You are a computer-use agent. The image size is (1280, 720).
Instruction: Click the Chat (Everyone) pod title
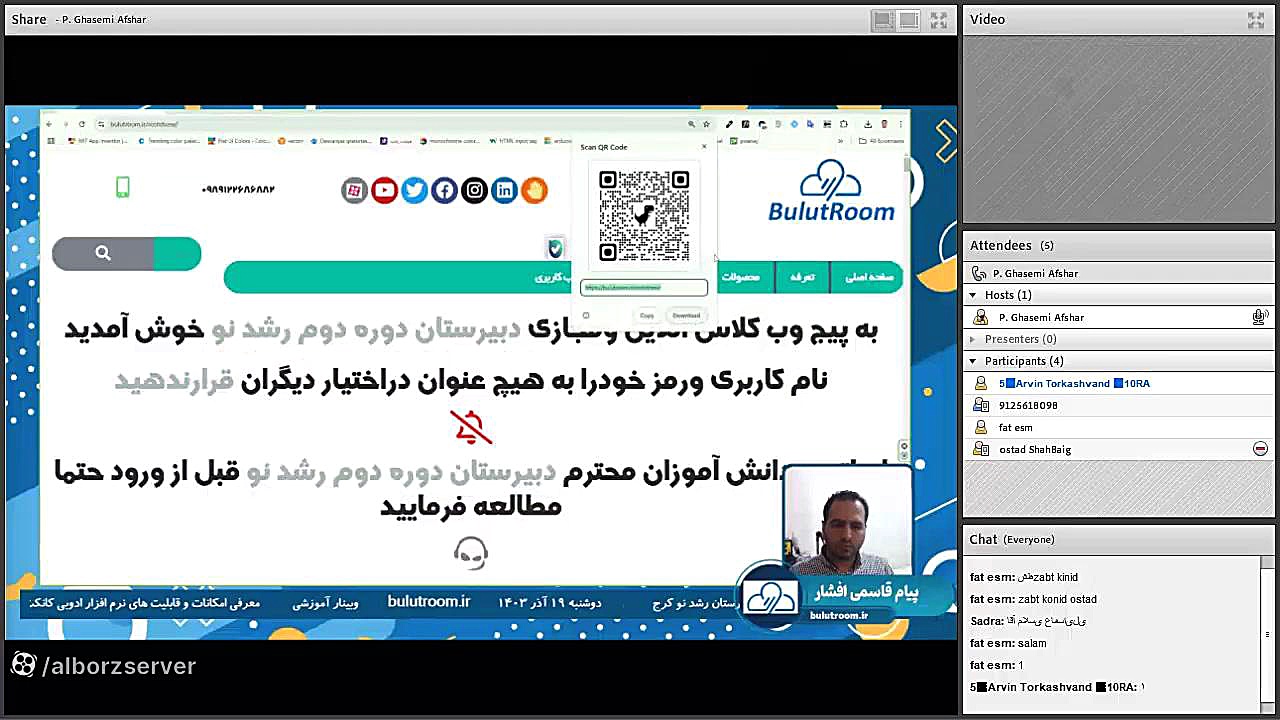tap(1012, 539)
